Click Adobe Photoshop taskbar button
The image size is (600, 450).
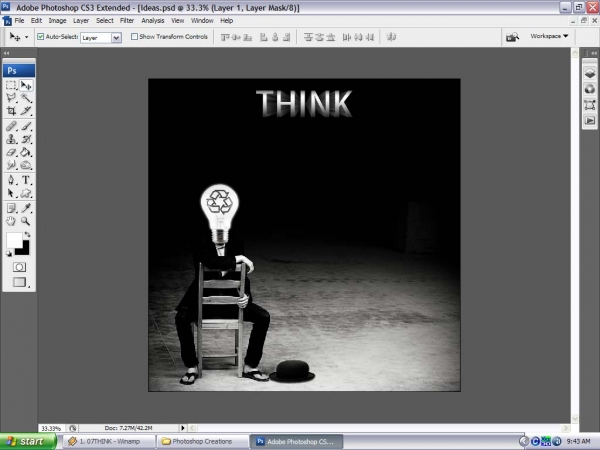tap(297, 441)
